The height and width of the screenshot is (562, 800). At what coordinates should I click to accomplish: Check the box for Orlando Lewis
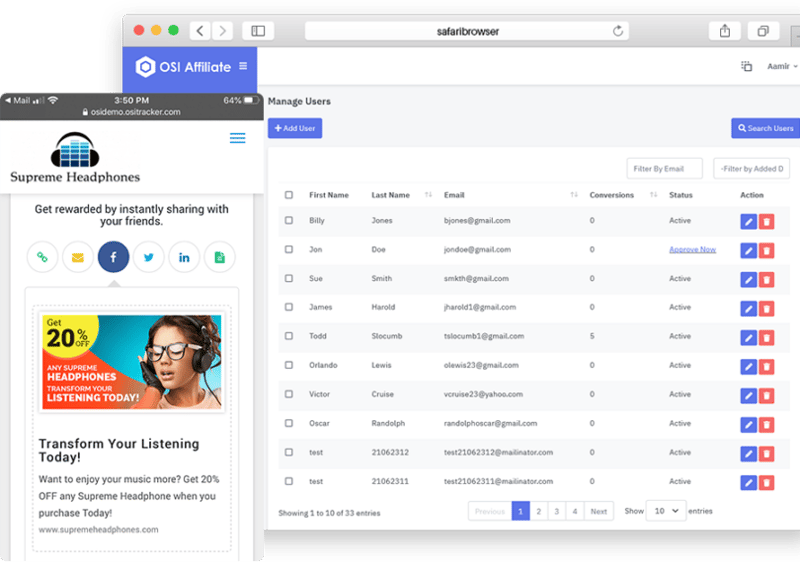click(x=289, y=365)
